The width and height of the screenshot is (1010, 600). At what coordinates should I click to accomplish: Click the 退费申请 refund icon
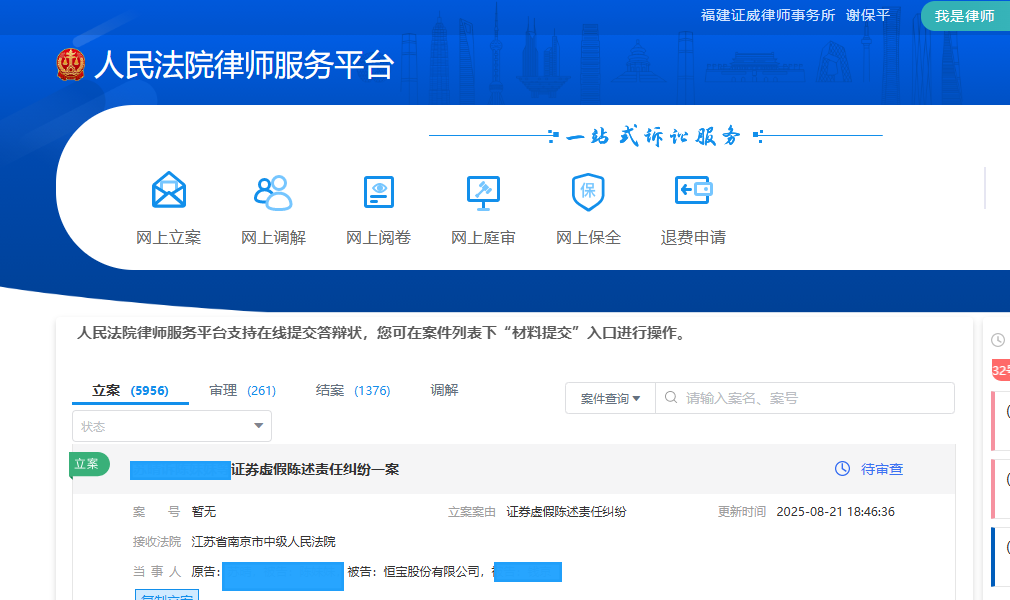[692, 191]
